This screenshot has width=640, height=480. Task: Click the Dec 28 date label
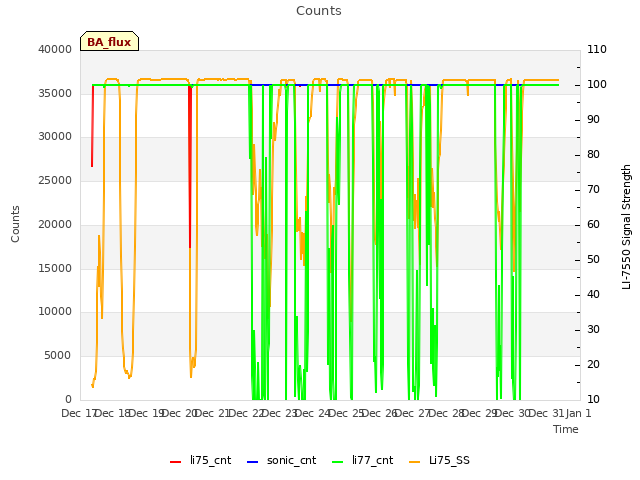click(446, 413)
